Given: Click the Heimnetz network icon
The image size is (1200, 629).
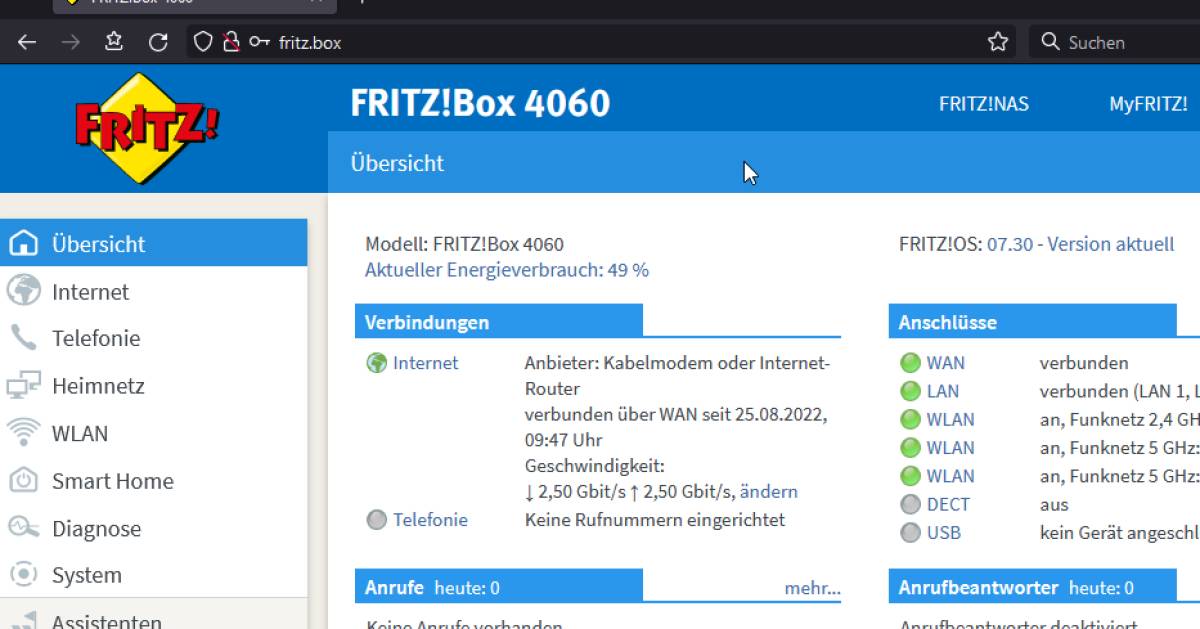Looking at the screenshot, I should point(22,386).
